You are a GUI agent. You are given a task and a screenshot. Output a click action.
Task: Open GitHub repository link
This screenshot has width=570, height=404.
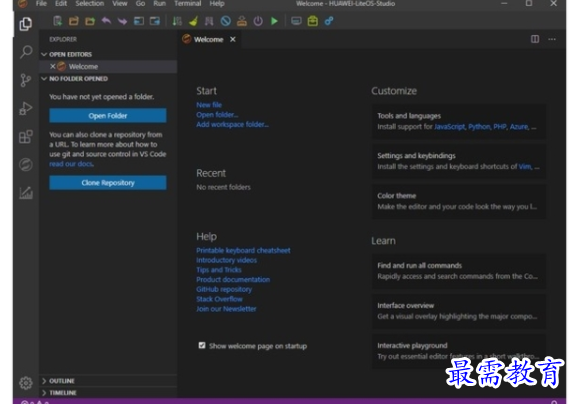point(224,289)
